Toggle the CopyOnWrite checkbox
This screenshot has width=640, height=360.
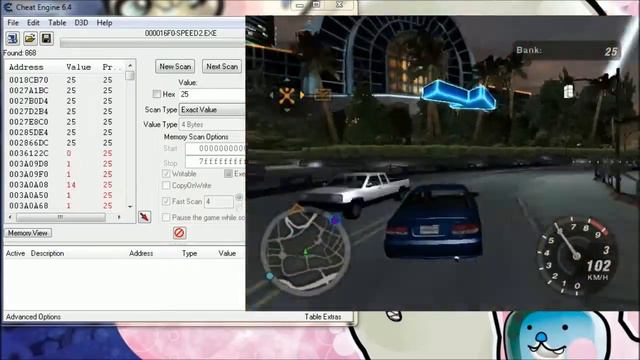coord(166,185)
